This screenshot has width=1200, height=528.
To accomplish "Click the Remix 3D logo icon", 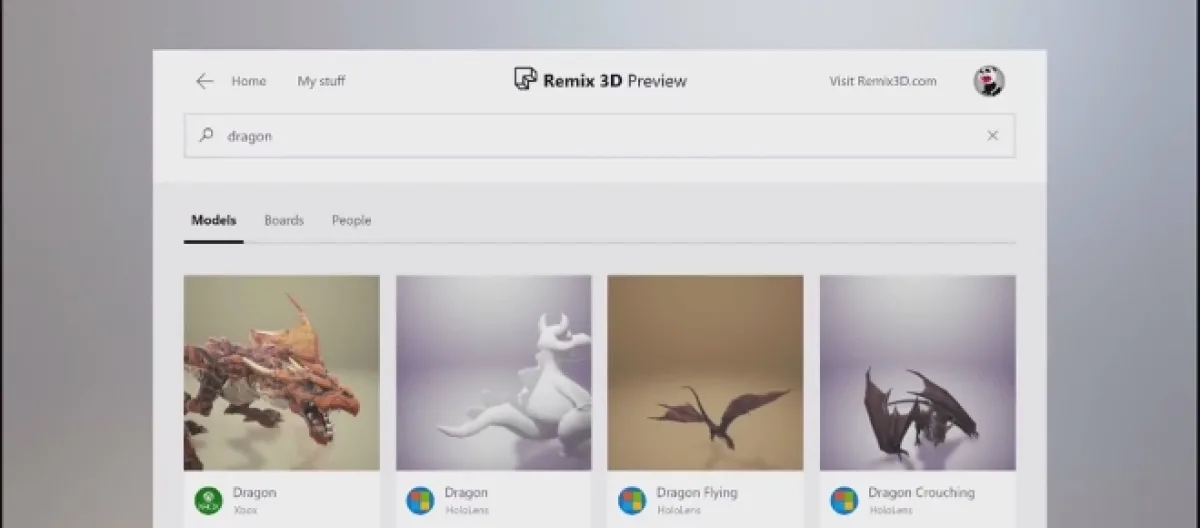I will click(524, 81).
